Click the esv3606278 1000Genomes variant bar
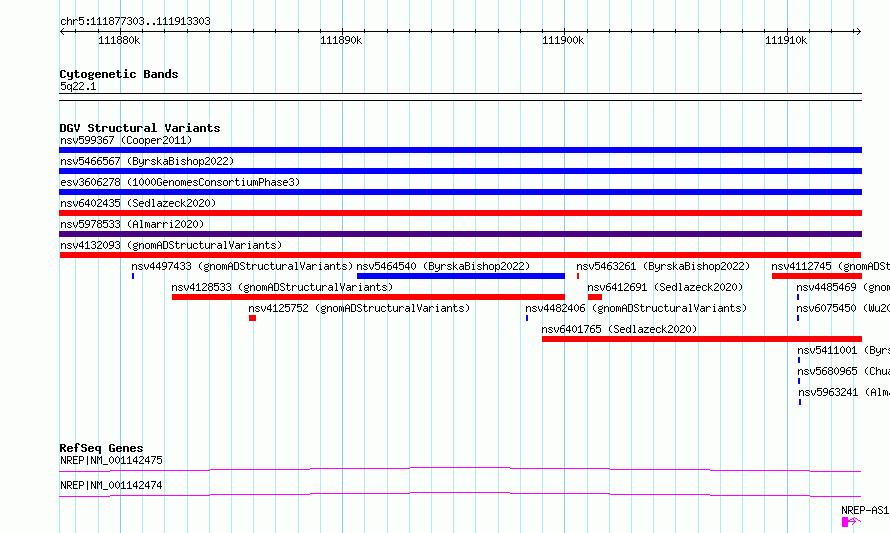890x533 pixels. tap(460, 192)
